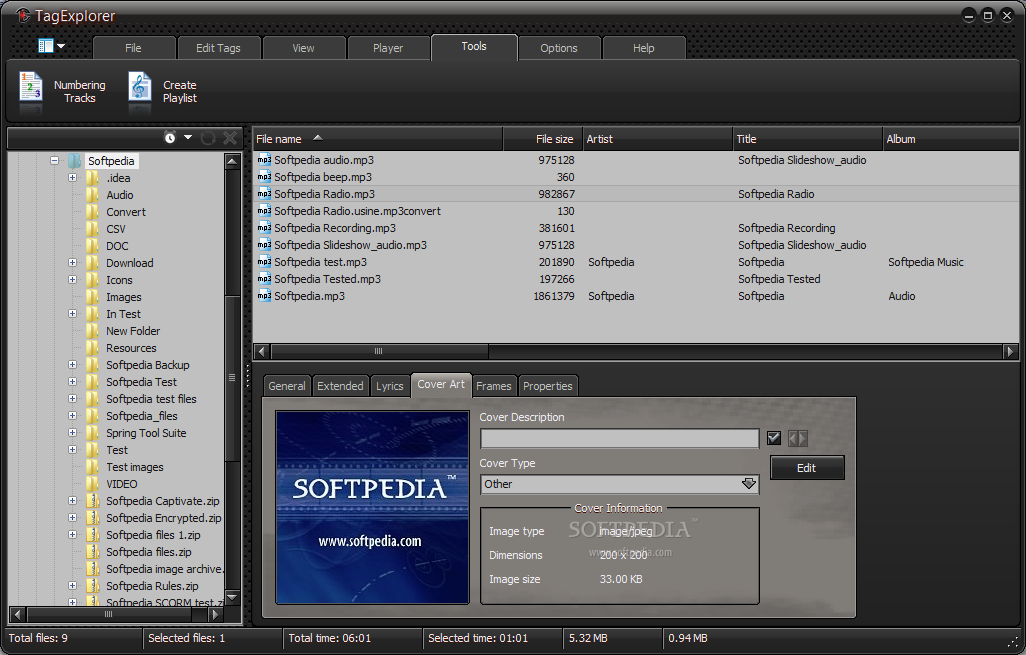The width and height of the screenshot is (1026, 655).
Task: Open the layout panel icon menu
Action: point(52,46)
